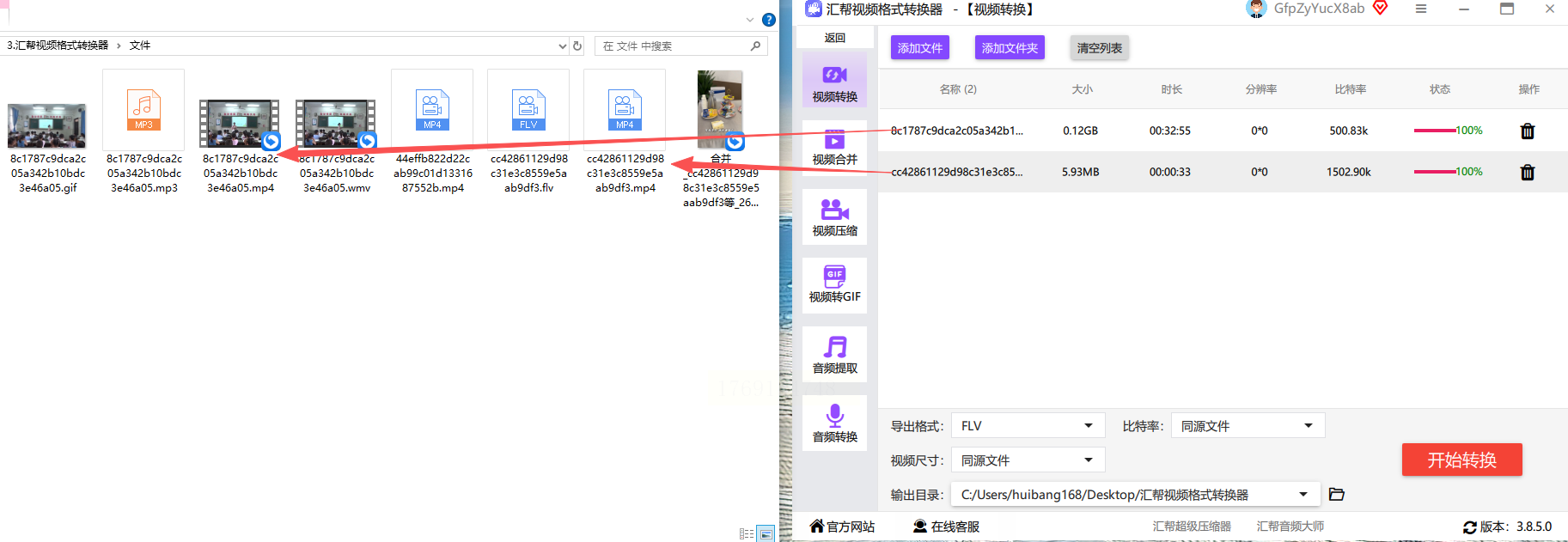The height and width of the screenshot is (542, 1568).
Task: Open the 音频提取 audio extract module
Action: click(834, 355)
